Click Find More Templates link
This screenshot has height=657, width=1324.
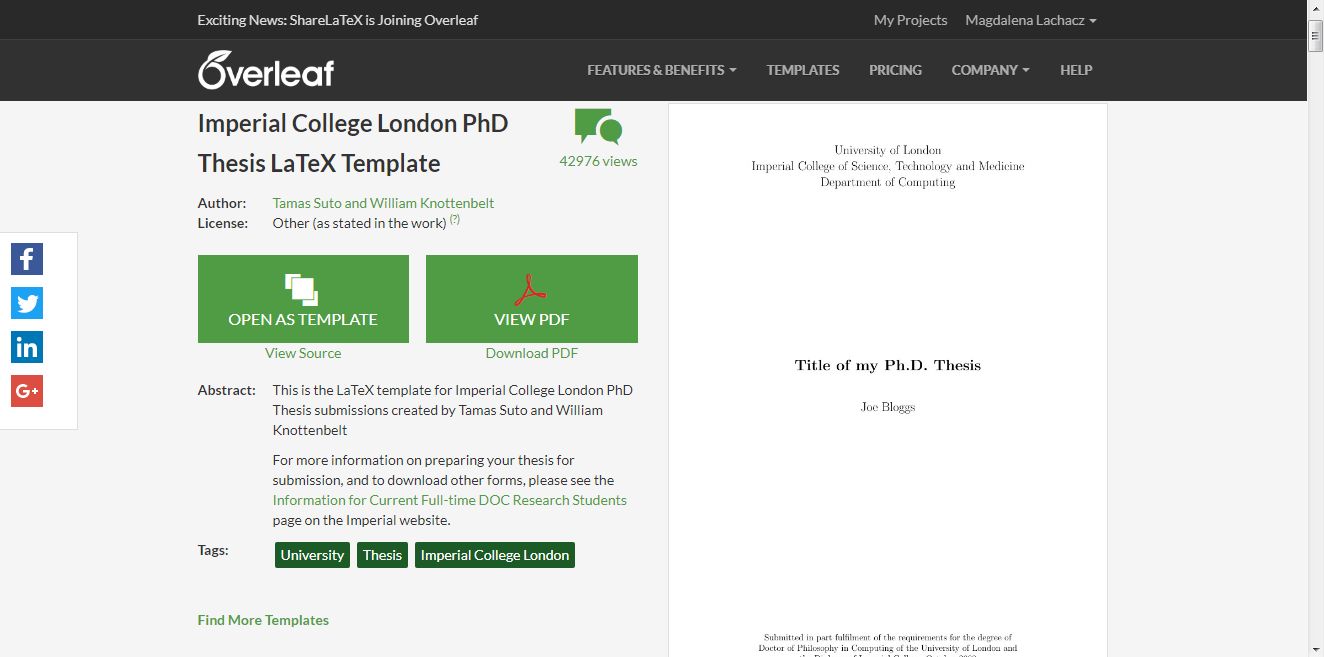click(263, 620)
